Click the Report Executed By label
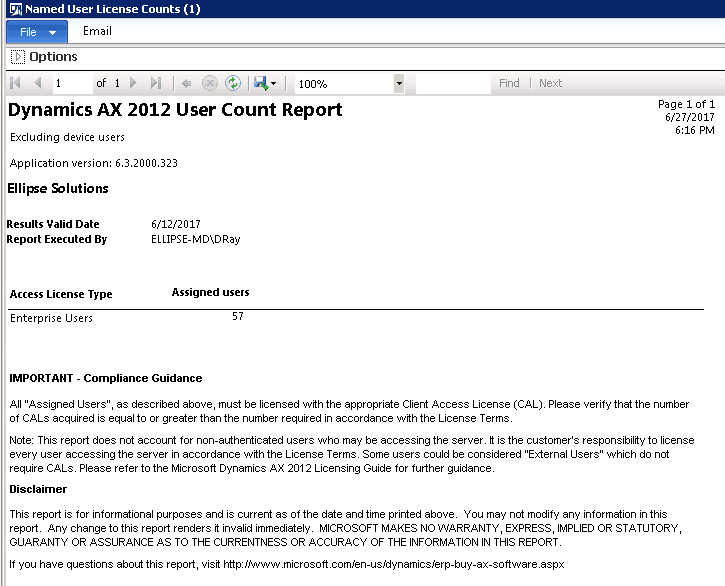725x586 pixels. [x=56, y=240]
